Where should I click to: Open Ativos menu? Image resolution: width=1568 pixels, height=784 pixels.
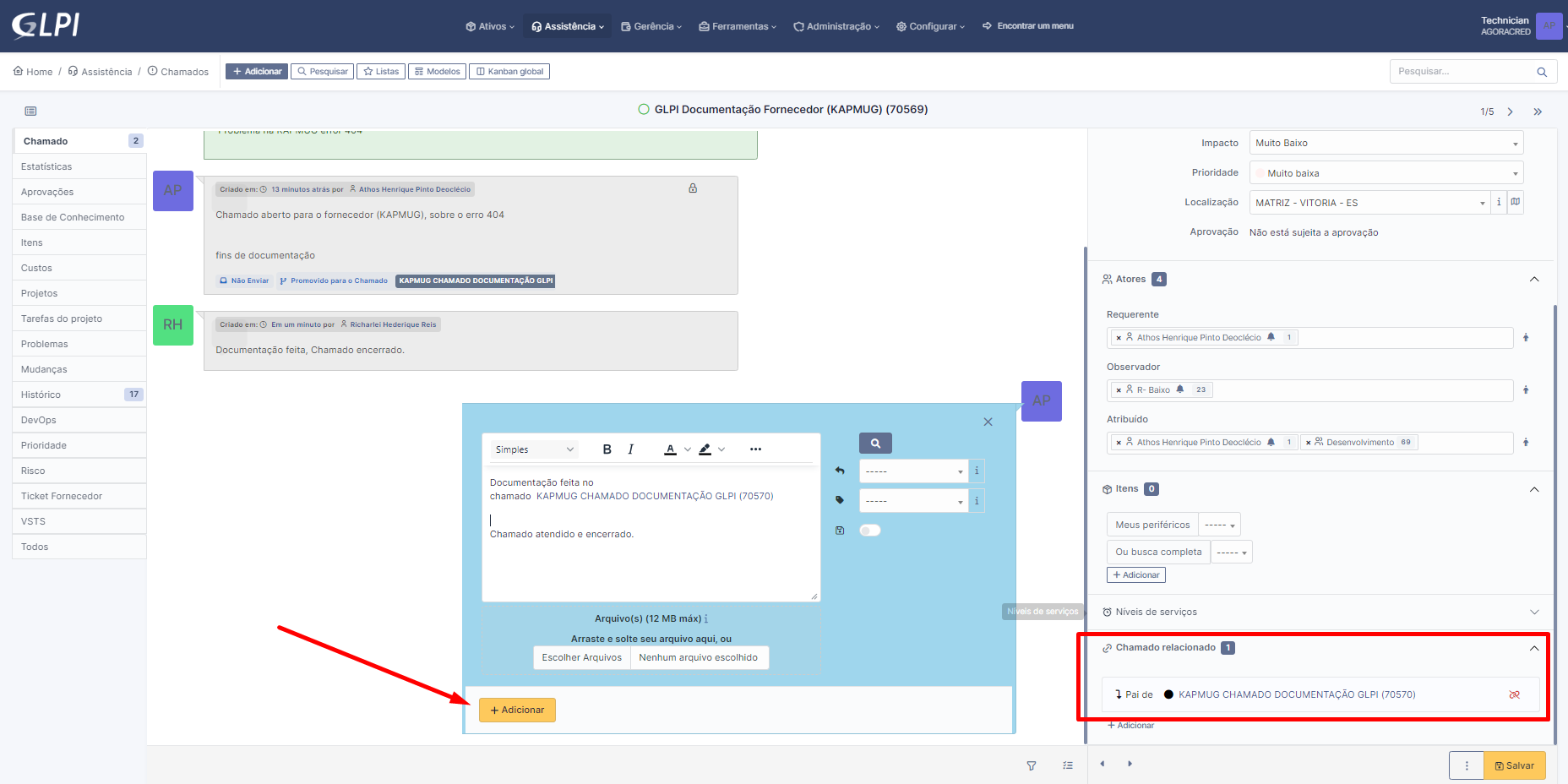pyautogui.click(x=490, y=26)
